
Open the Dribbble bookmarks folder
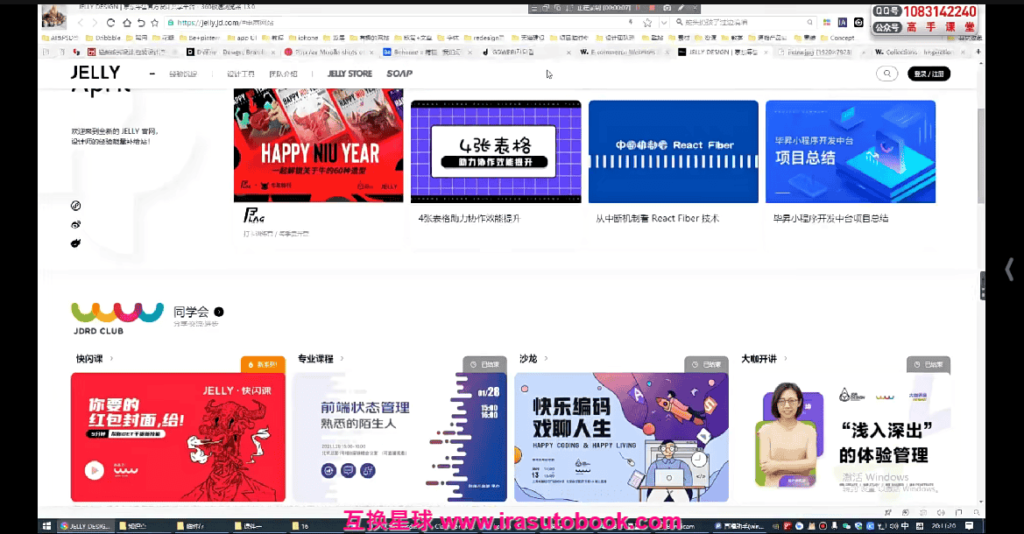[x=104, y=38]
